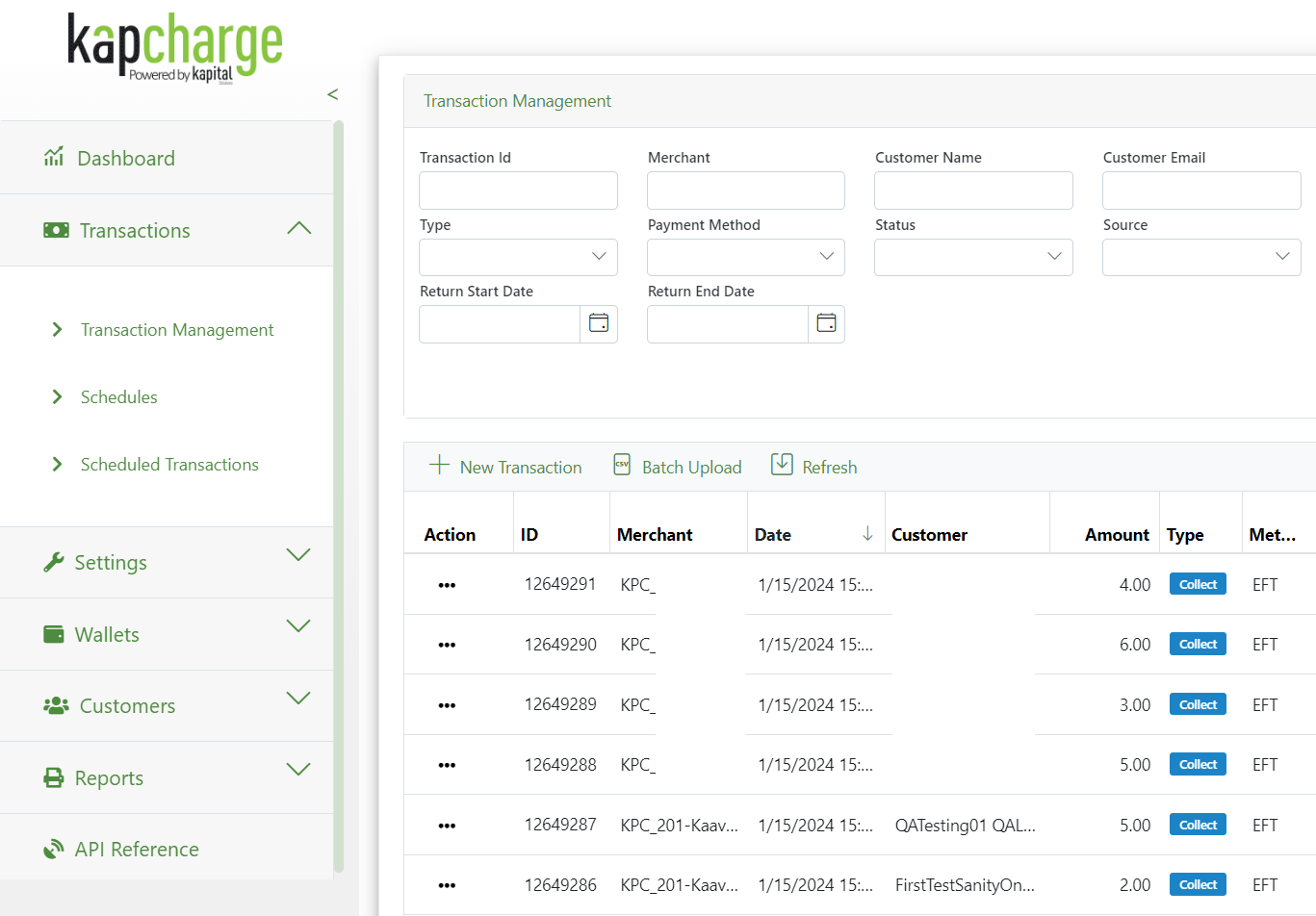This screenshot has height=916, width=1316.
Task: Open the Payment Method dropdown
Action: point(745,257)
